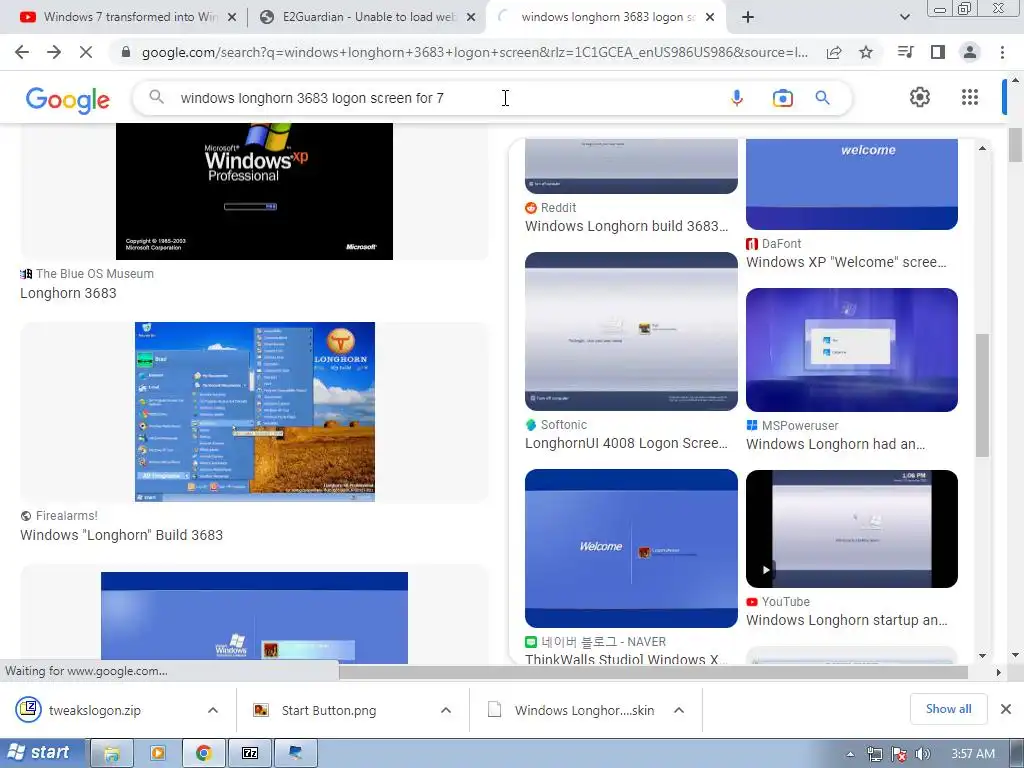Submit search with magnifier button
The image size is (1024, 768).
822,98
